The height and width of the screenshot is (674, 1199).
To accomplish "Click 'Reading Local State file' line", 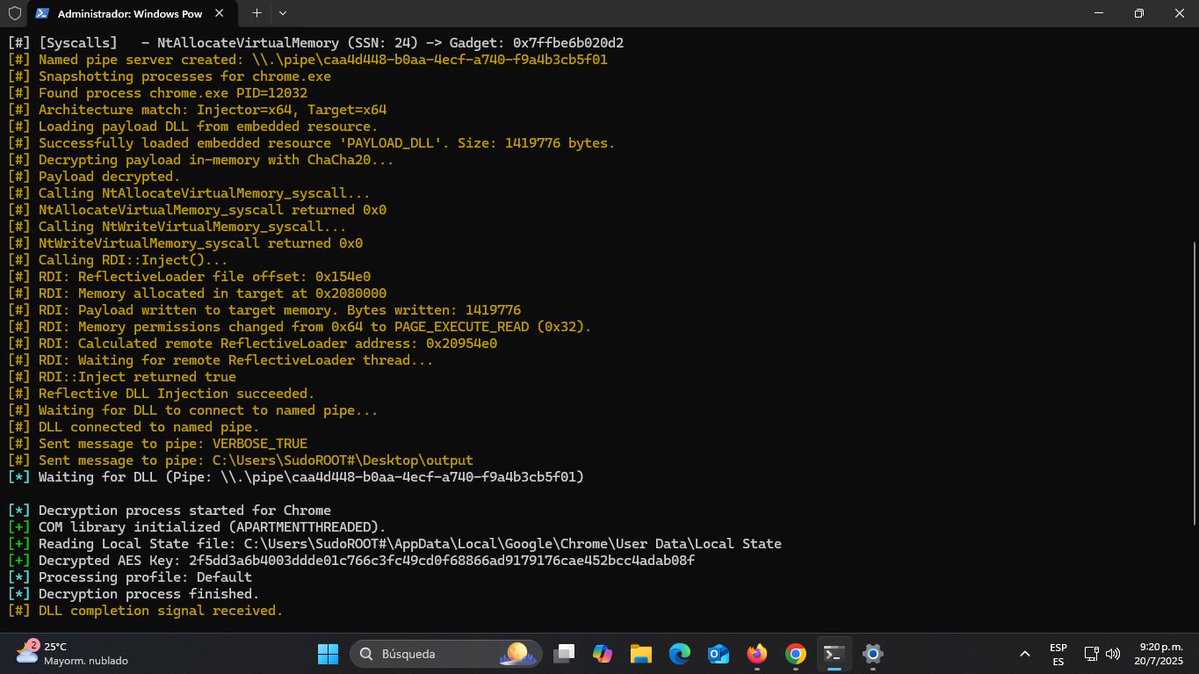I will pos(395,544).
